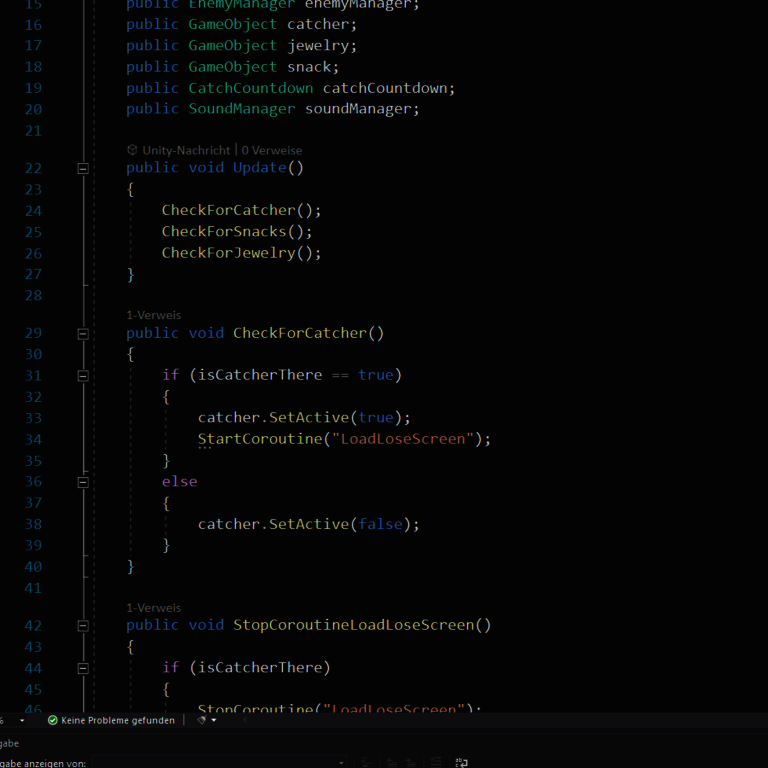Click the green no-problems checkmark icon
The image size is (768, 768).
(53, 720)
